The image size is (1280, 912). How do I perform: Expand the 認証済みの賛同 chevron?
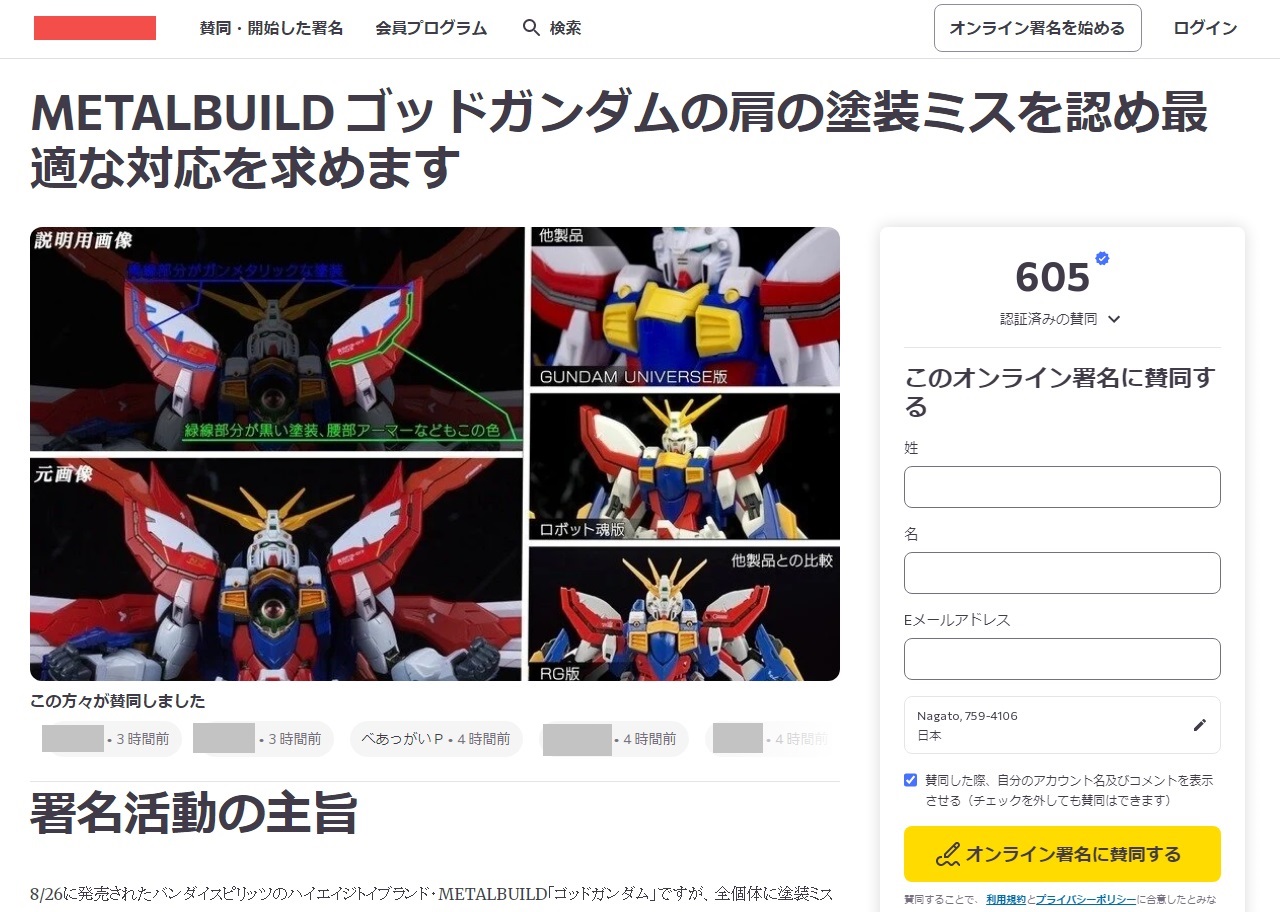[x=1114, y=319]
